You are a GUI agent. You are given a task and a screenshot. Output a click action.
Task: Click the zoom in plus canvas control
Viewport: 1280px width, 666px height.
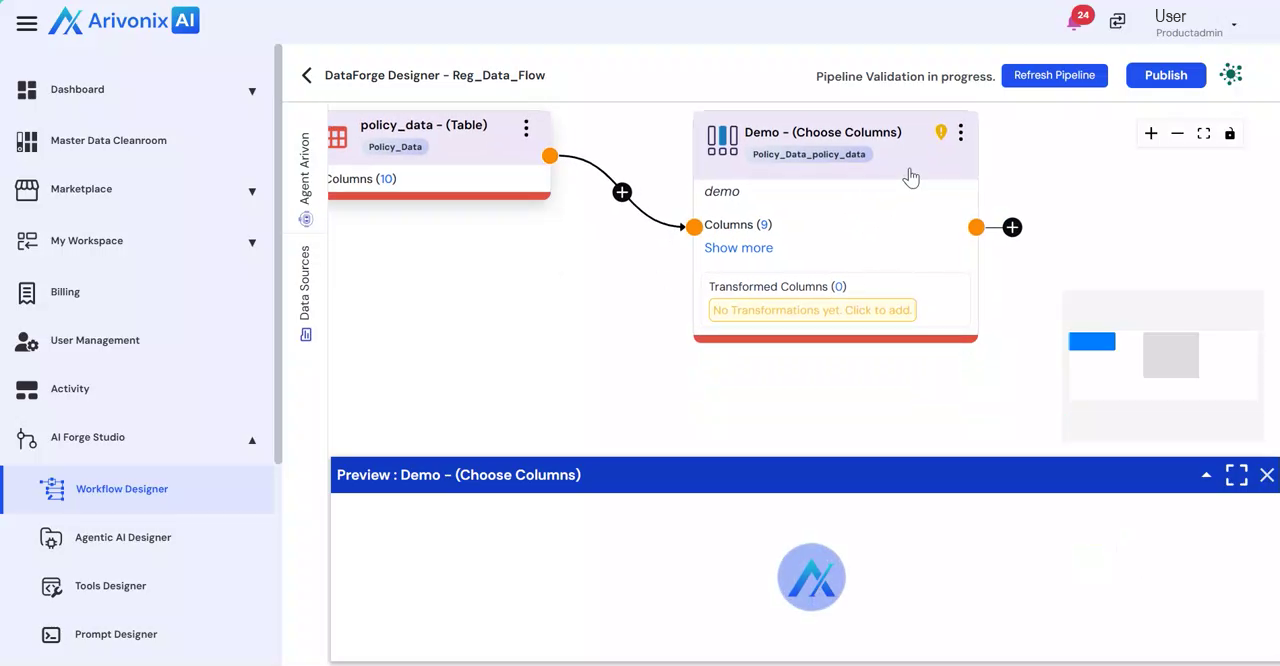(1151, 134)
